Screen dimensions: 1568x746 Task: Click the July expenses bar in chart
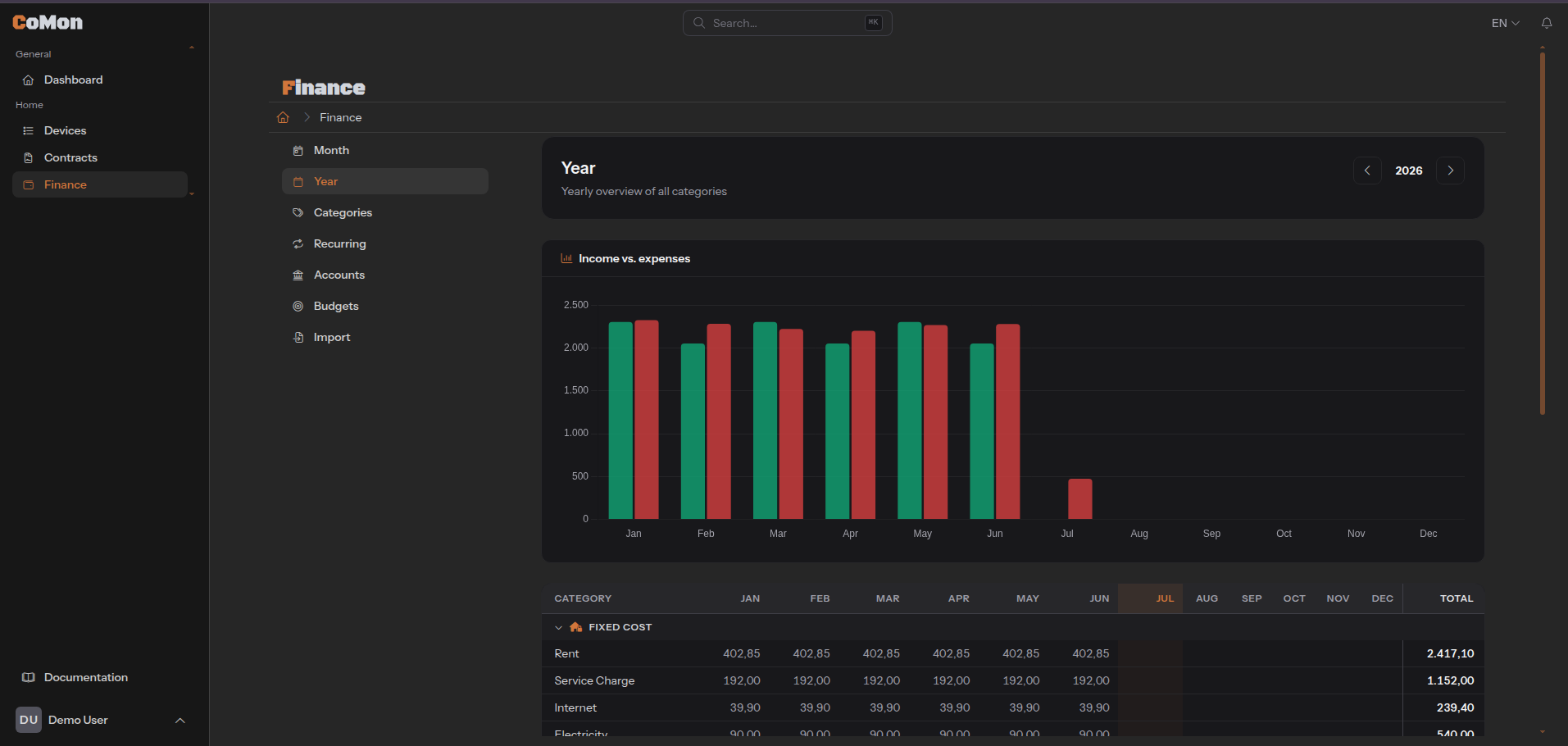tap(1079, 499)
